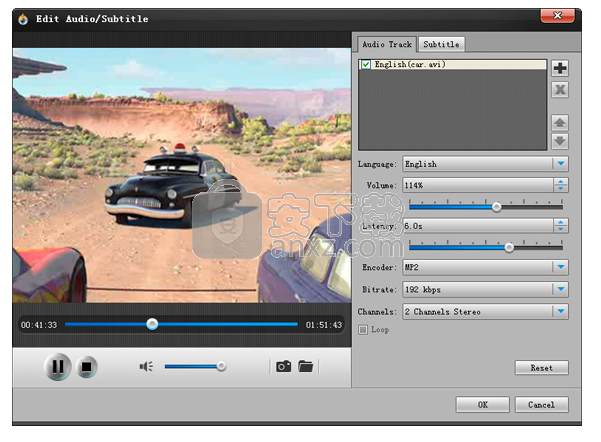Stop the video playback
The image size is (601, 442).
(87, 367)
